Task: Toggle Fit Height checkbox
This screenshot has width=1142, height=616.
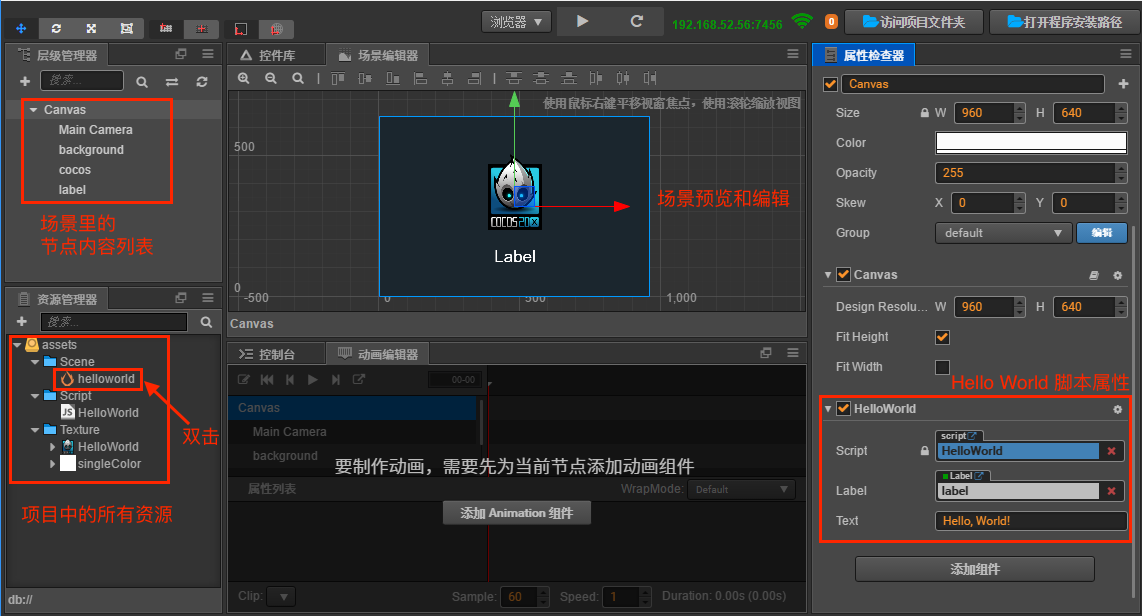Action: (942, 337)
